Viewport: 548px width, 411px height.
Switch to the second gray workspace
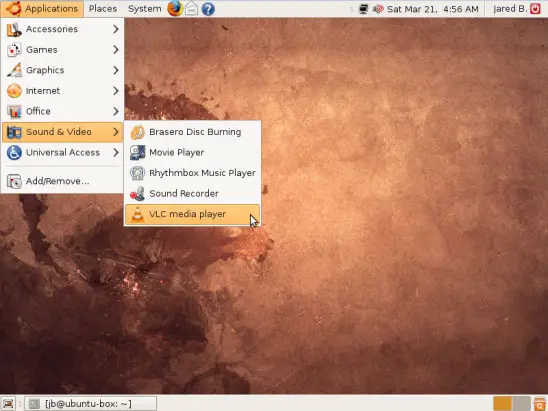[x=521, y=404]
